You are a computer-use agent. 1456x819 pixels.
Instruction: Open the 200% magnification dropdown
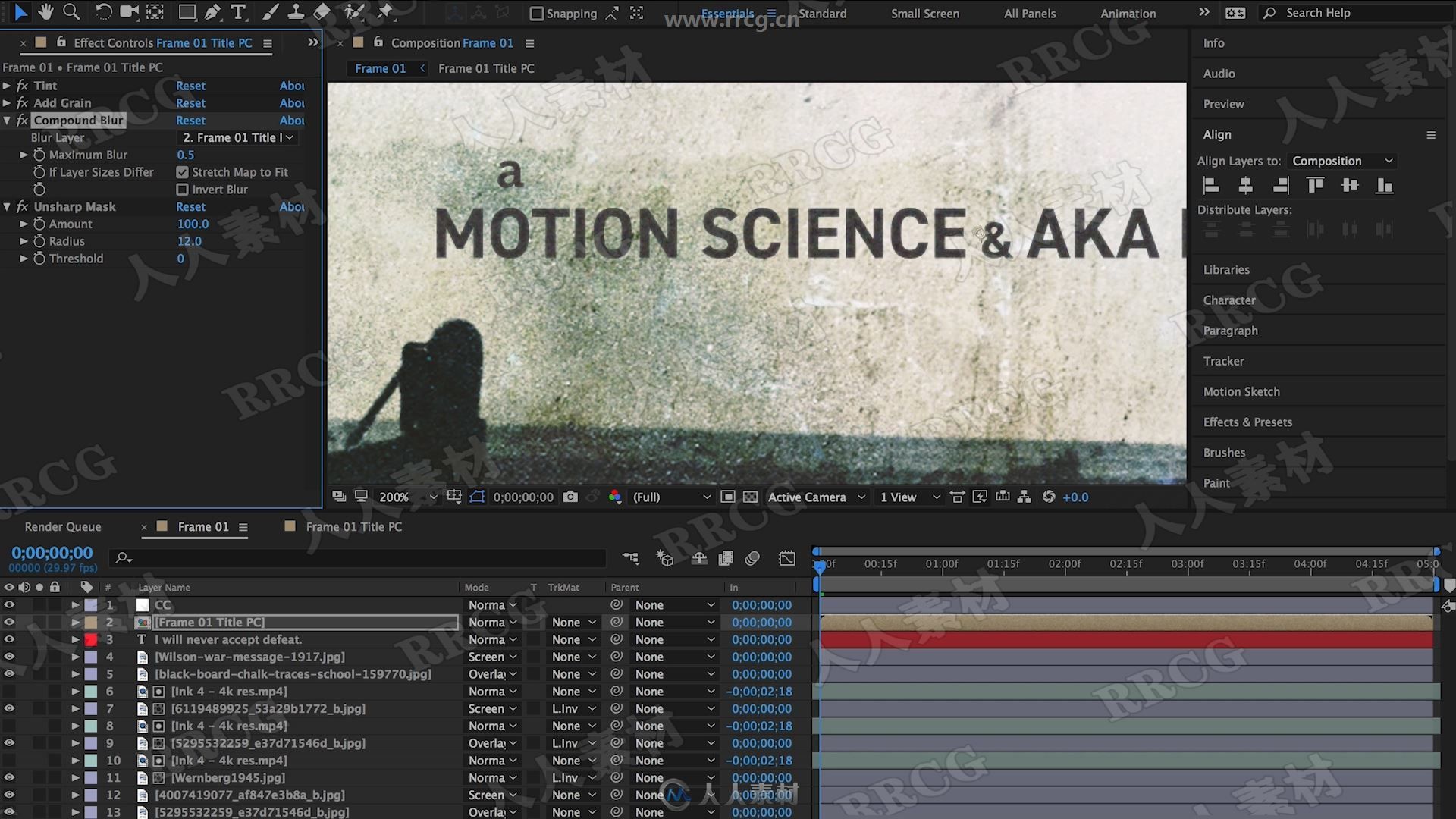(x=407, y=497)
